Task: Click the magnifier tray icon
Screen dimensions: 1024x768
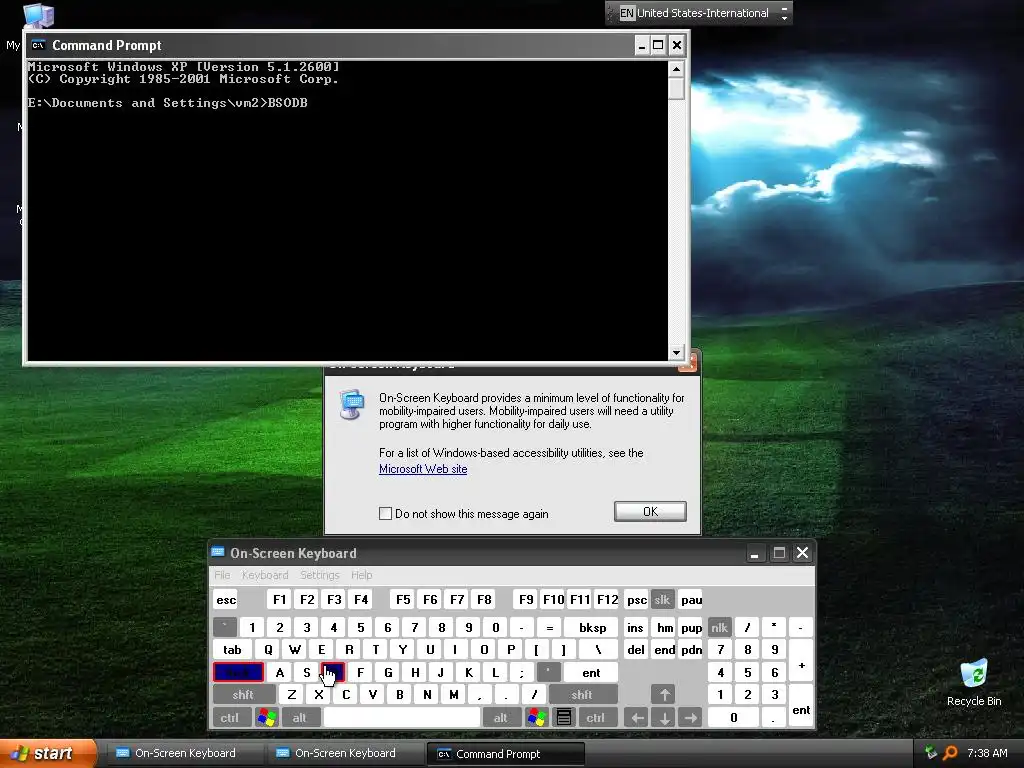Action: (x=950, y=753)
